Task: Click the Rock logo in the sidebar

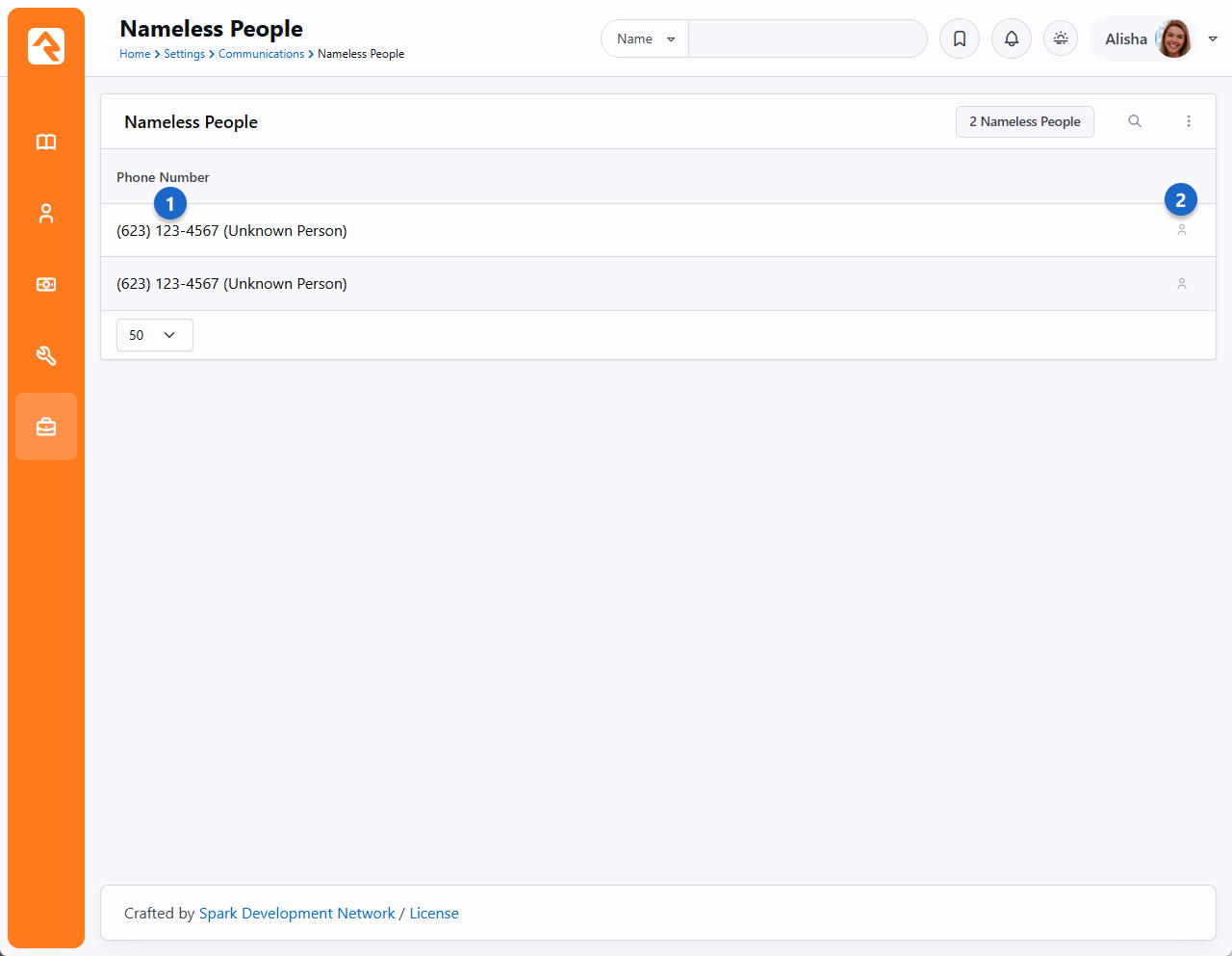Action: tap(46, 46)
